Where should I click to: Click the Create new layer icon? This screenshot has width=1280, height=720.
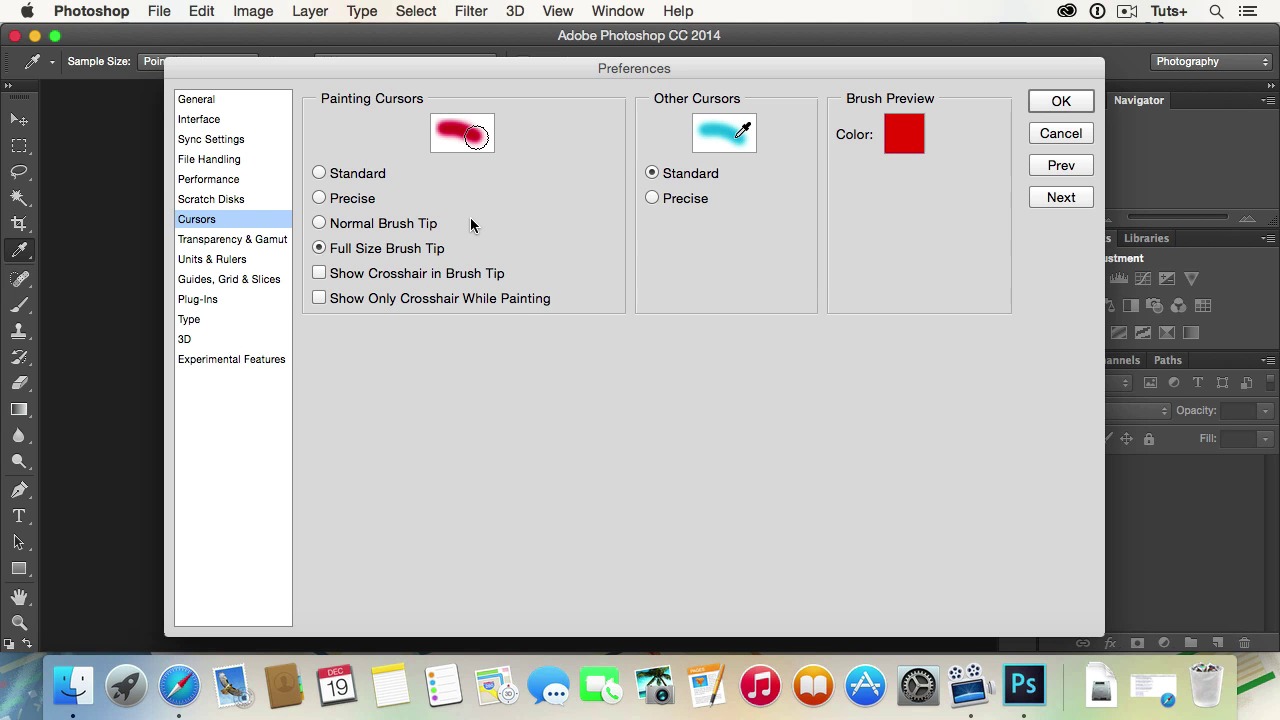click(1217, 643)
